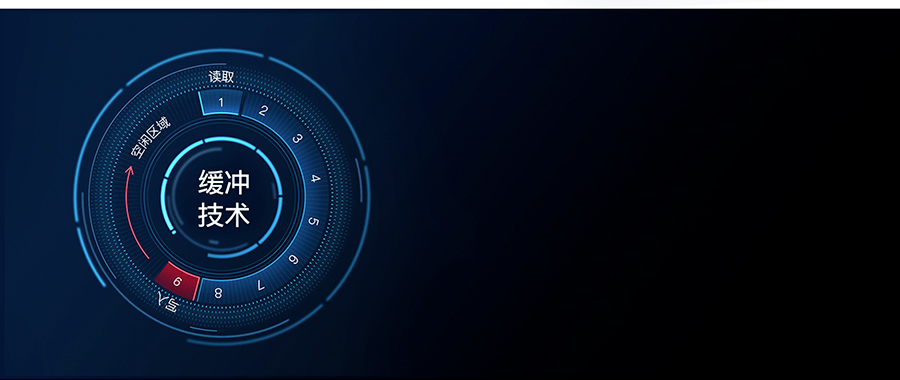Viewport: 900px width, 380px height.
Task: Click segment number 8 on the ring
Action: tap(218, 293)
